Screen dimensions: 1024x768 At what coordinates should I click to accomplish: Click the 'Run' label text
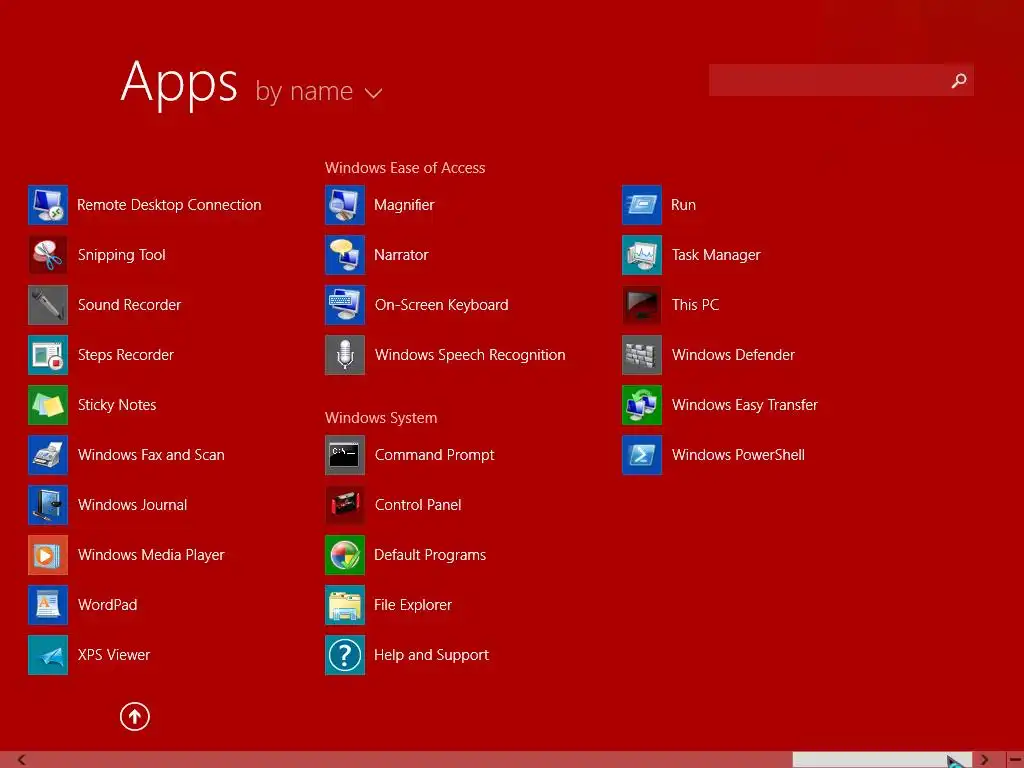[x=683, y=205]
